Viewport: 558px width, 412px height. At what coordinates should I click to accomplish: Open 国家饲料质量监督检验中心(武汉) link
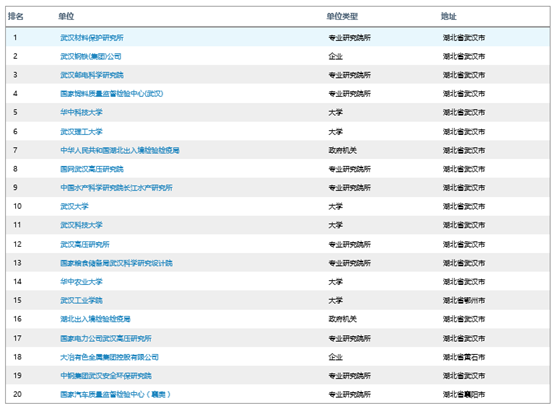[112, 94]
